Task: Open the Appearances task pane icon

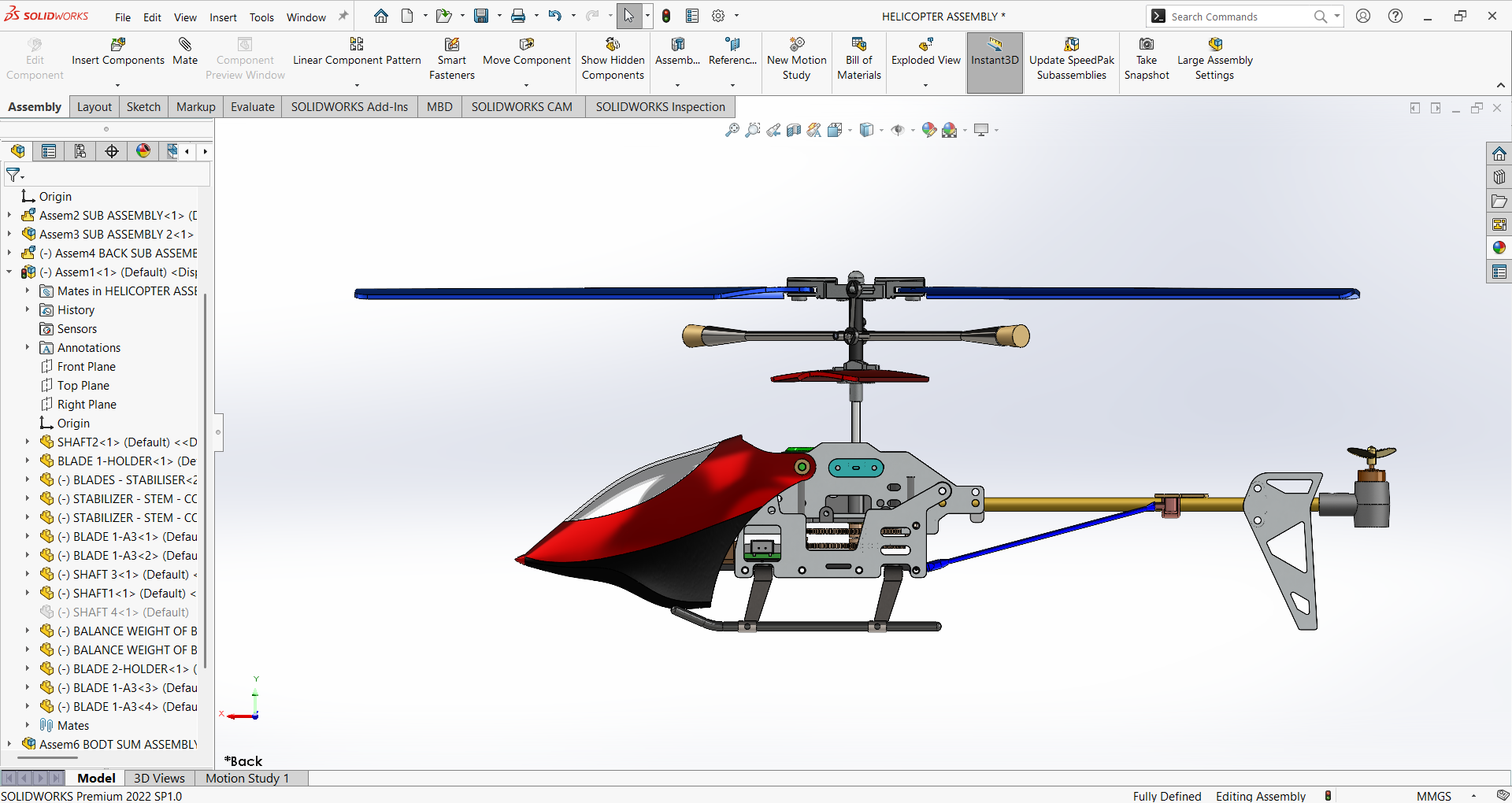Action: [x=1499, y=248]
